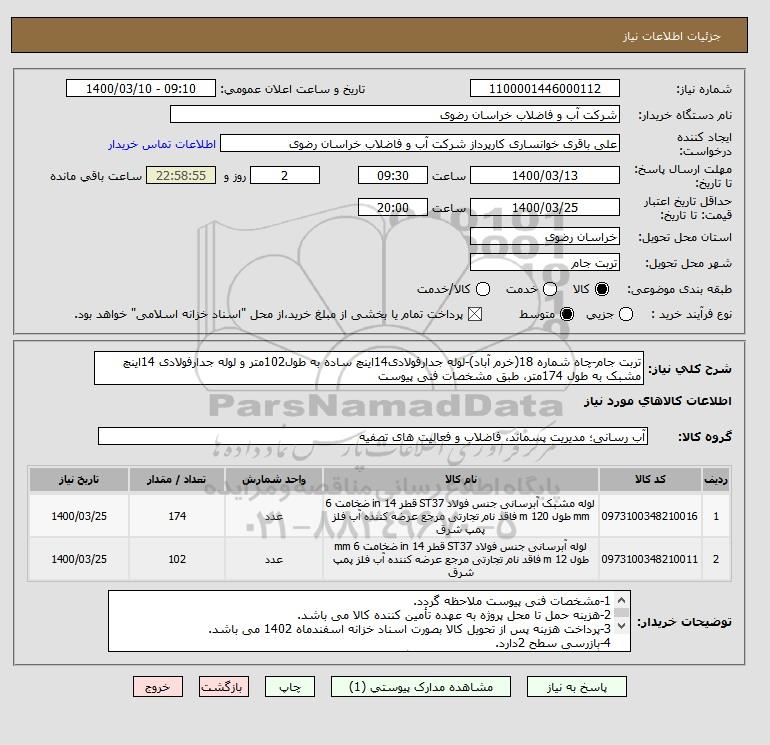Click quantity cell 102
Image resolution: width=770 pixels, height=745 pixels.
tap(177, 559)
